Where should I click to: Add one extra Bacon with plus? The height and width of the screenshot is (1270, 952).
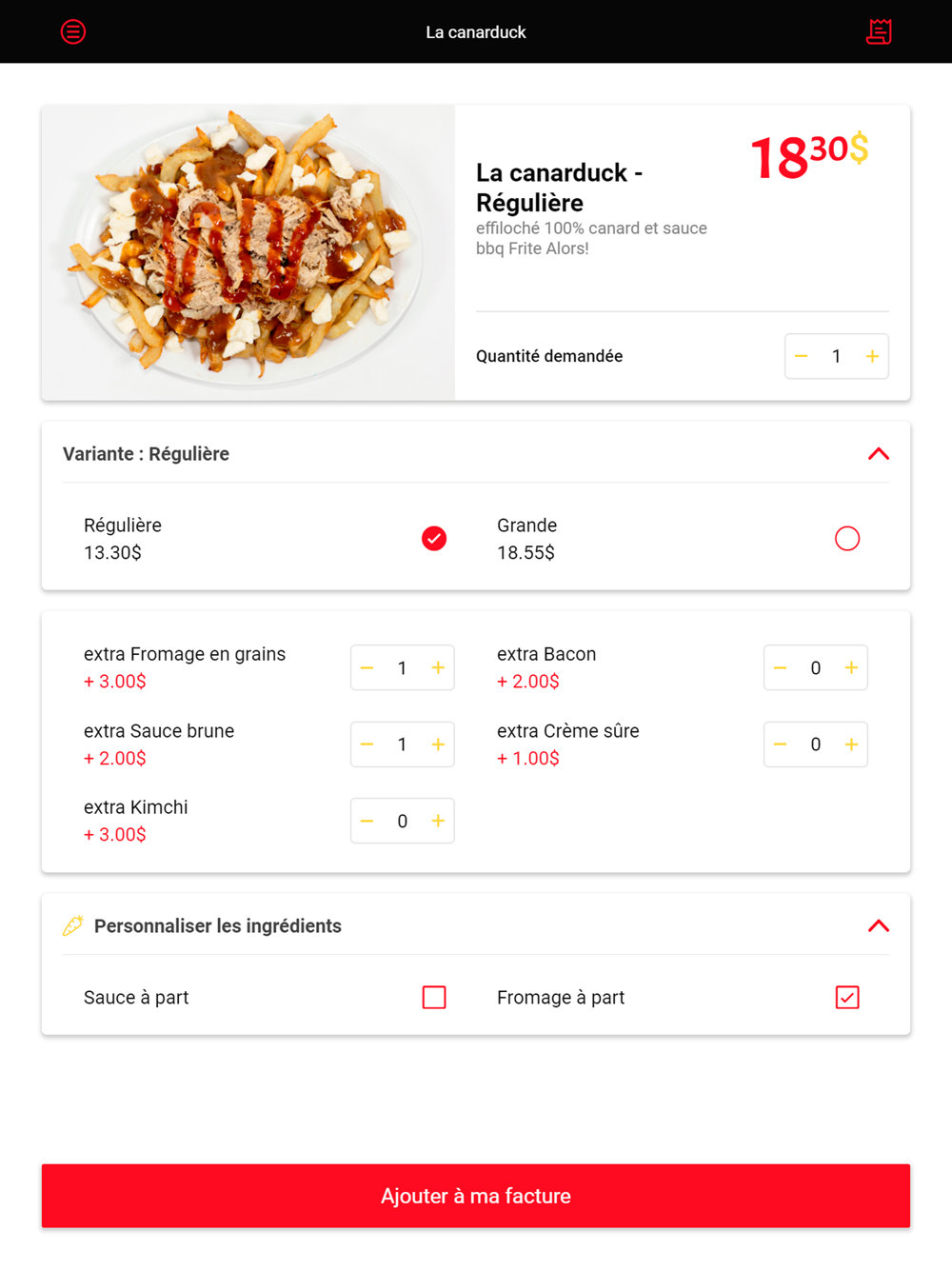851,667
